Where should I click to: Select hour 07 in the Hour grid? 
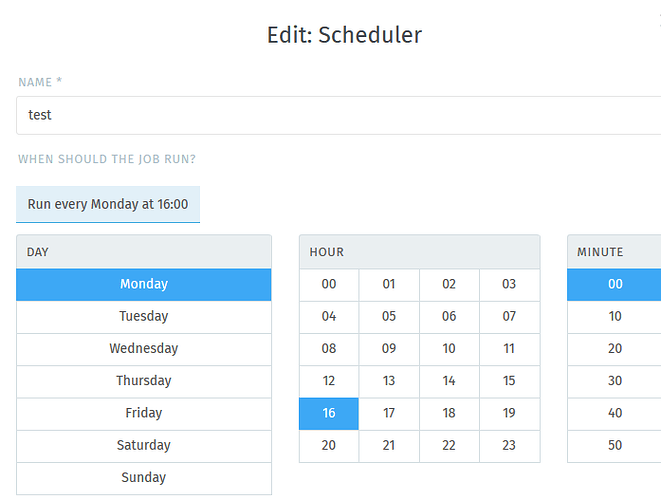coord(509,317)
